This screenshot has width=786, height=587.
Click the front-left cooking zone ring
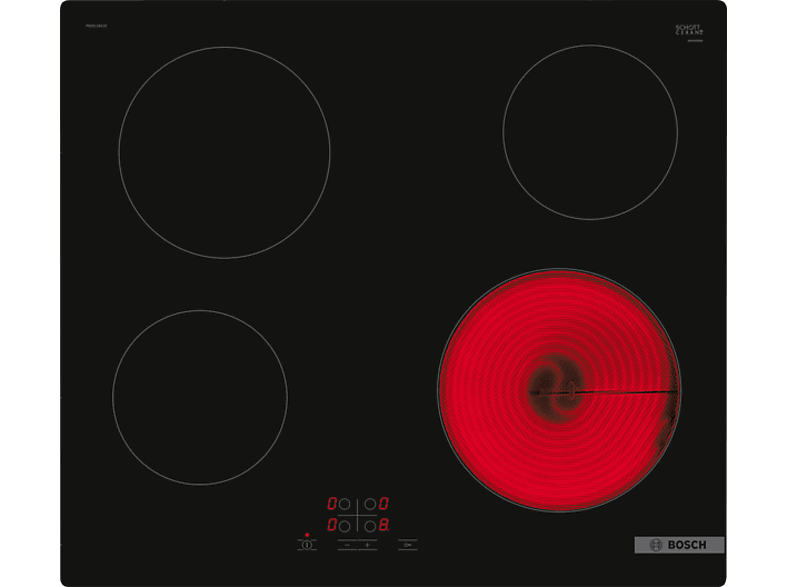(x=200, y=397)
